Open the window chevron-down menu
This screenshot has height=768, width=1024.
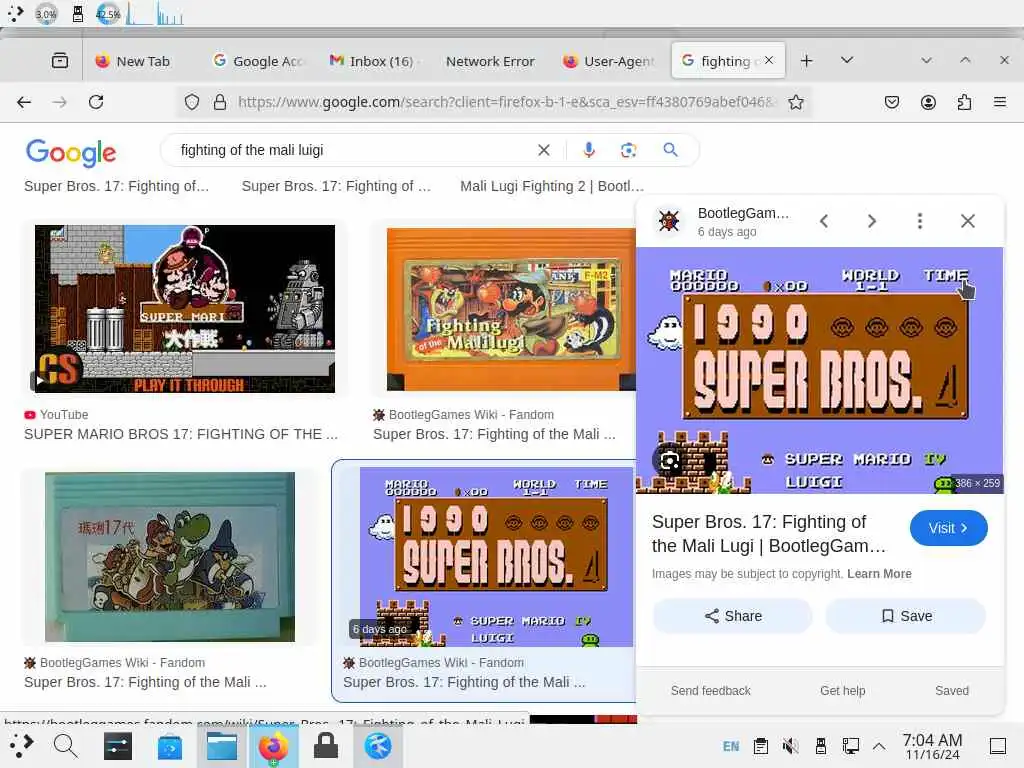[926, 60]
